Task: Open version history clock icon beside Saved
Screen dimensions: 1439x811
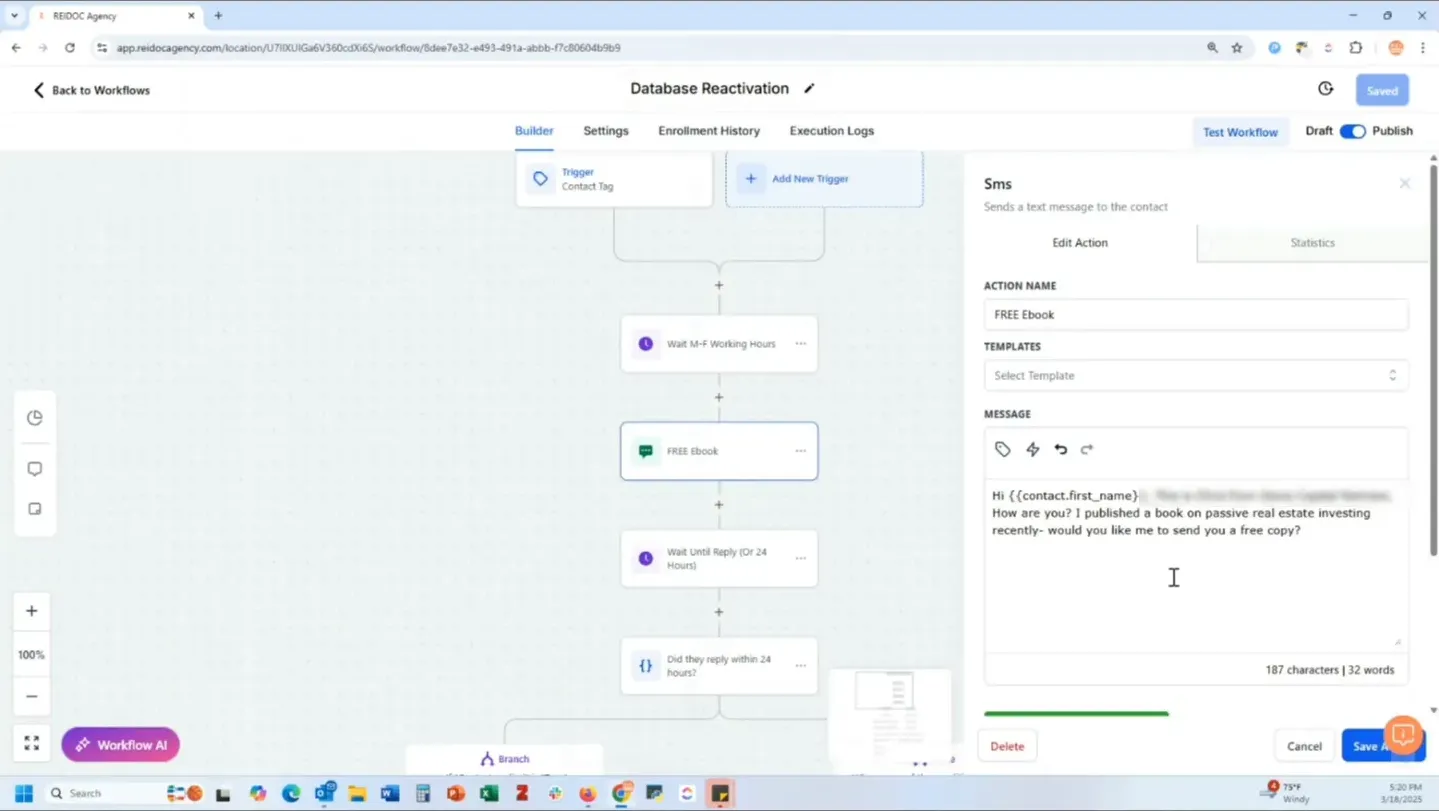Action: (x=1325, y=89)
